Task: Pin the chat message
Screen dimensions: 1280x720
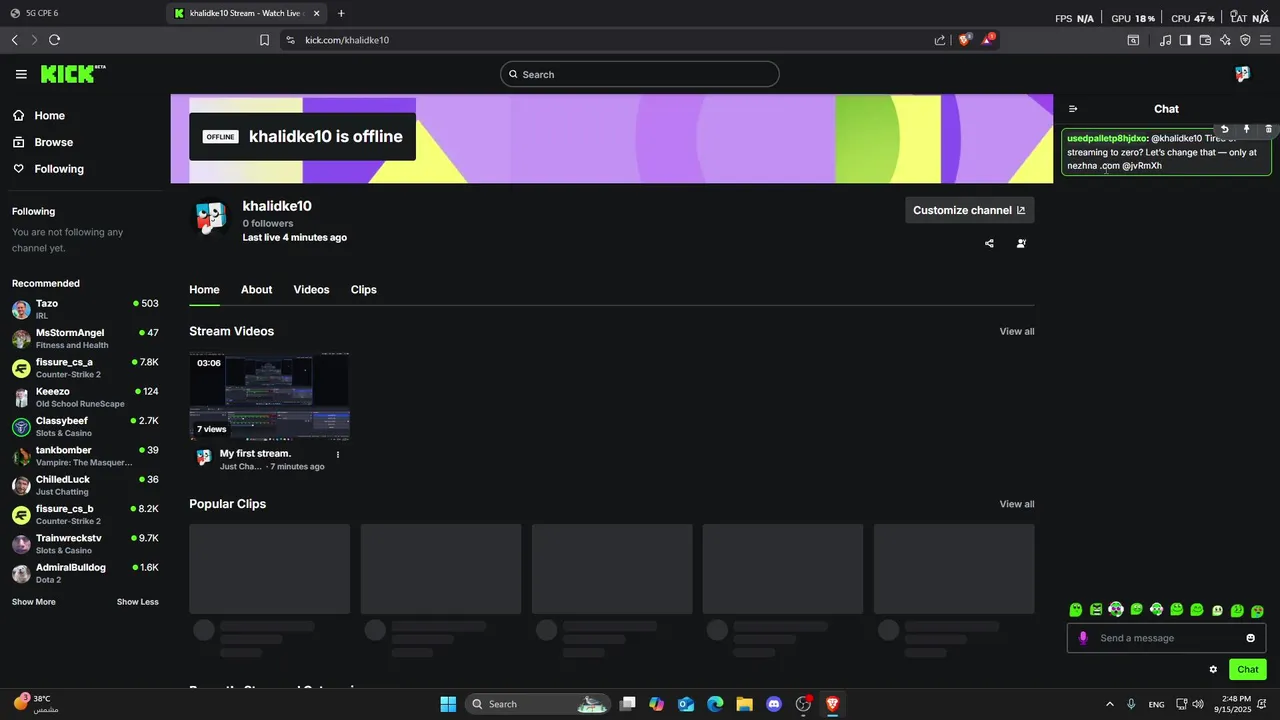Action: (x=1246, y=129)
